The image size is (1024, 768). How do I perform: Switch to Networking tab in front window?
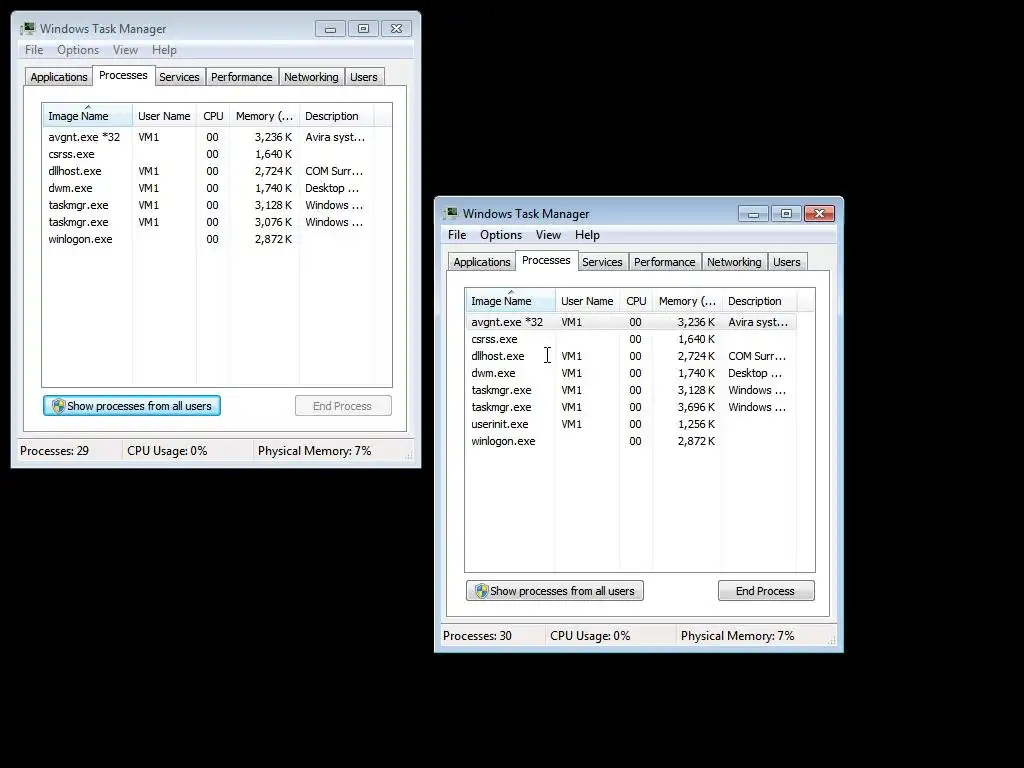pyautogui.click(x=734, y=262)
